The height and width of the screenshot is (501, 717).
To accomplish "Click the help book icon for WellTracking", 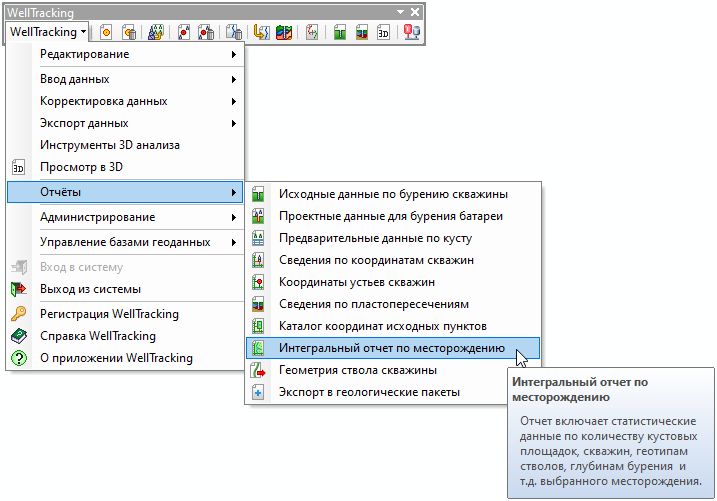I will point(18,336).
